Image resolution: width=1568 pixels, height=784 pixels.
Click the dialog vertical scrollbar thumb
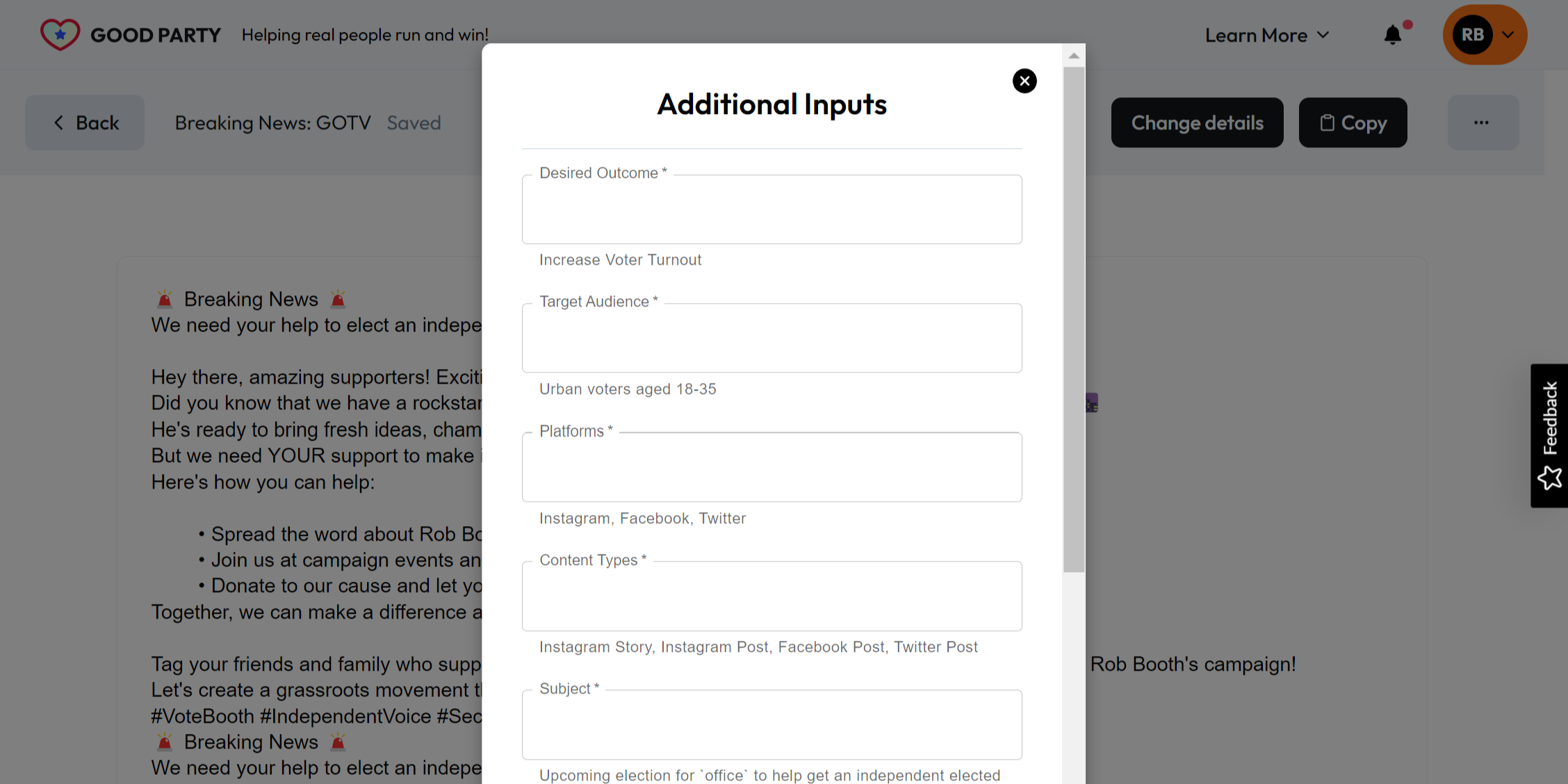[x=1074, y=320]
